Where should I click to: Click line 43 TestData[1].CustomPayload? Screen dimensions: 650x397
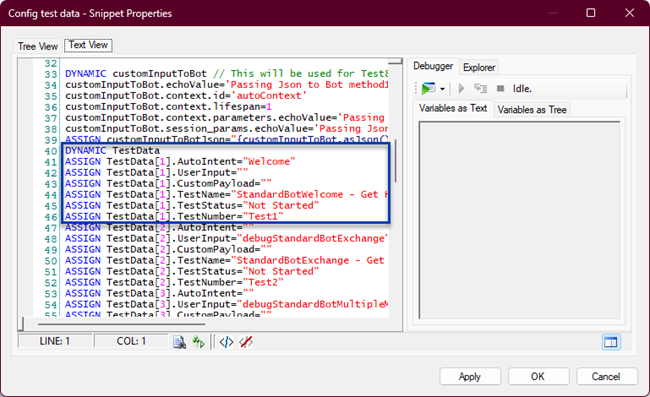pos(168,184)
